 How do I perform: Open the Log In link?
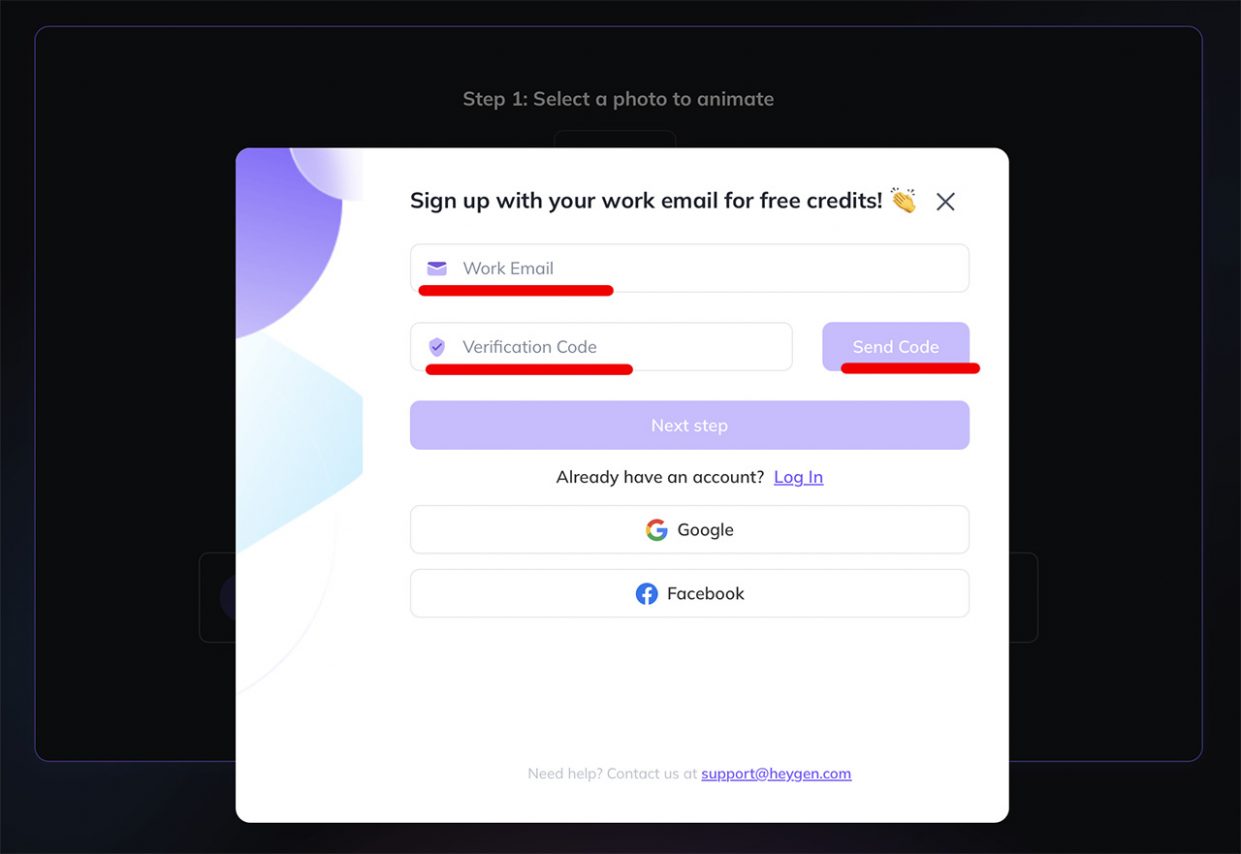point(798,477)
